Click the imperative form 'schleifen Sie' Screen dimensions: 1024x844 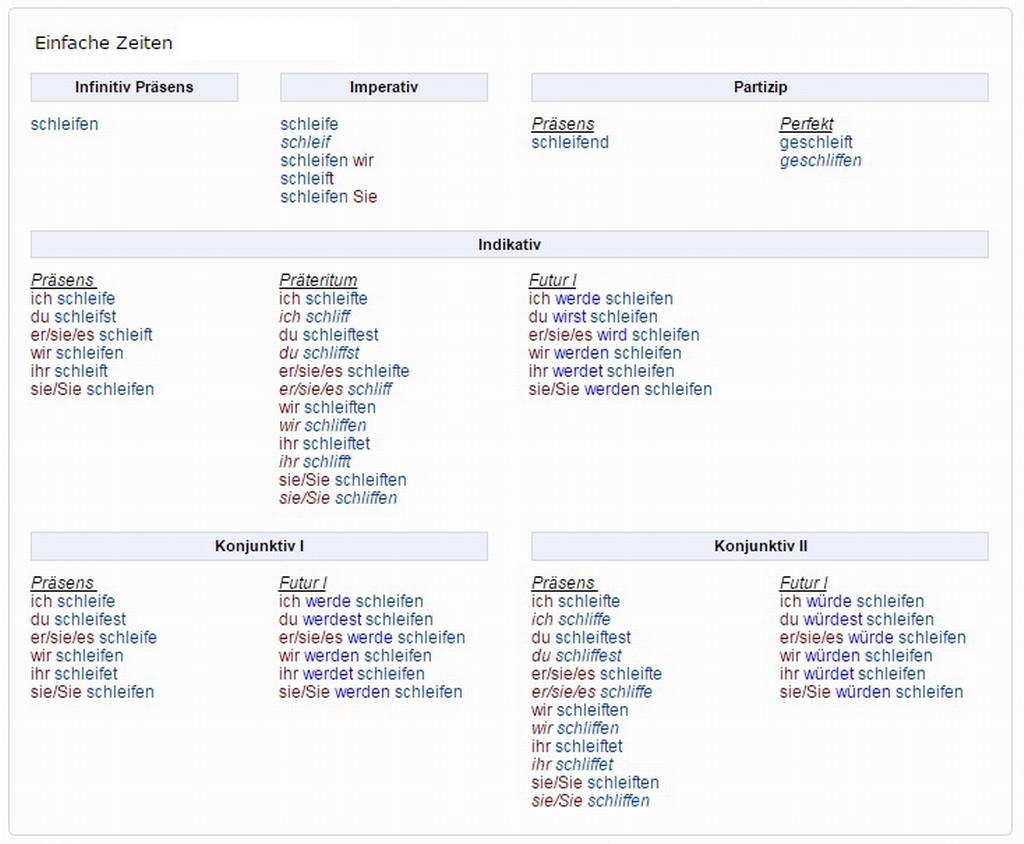tap(328, 197)
